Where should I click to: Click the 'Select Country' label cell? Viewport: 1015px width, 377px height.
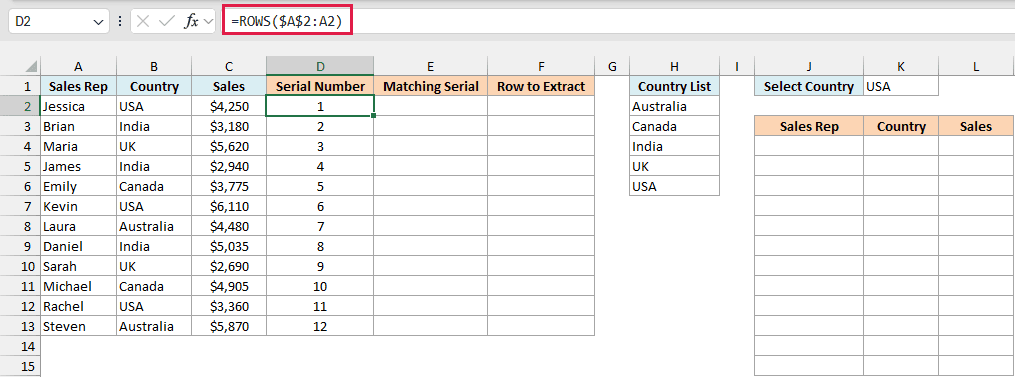[809, 86]
